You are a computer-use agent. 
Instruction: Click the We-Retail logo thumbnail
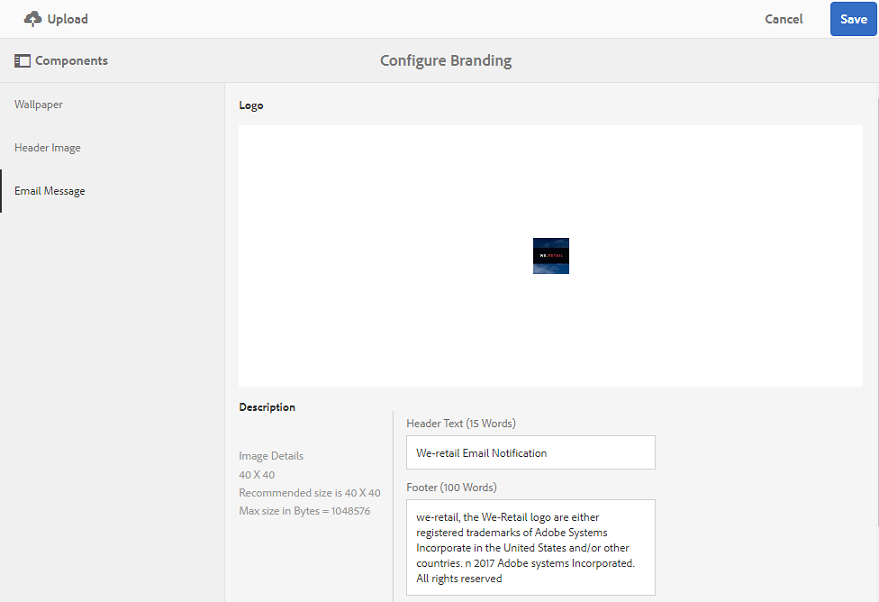click(x=550, y=256)
